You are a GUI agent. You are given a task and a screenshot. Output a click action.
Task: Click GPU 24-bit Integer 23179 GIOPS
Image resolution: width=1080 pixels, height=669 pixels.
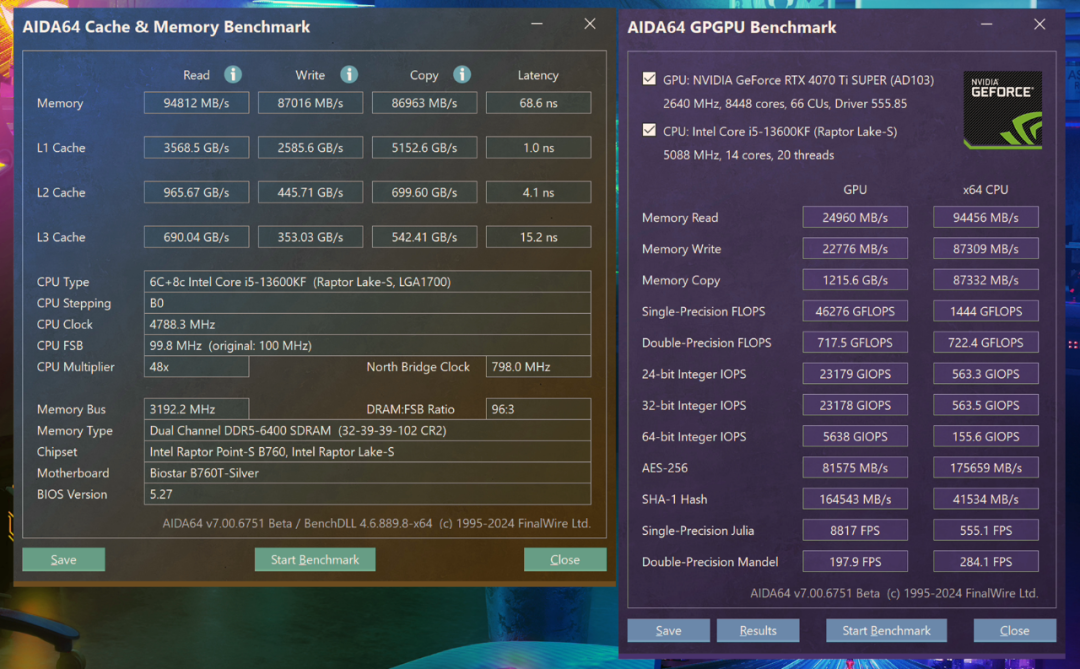(x=855, y=374)
